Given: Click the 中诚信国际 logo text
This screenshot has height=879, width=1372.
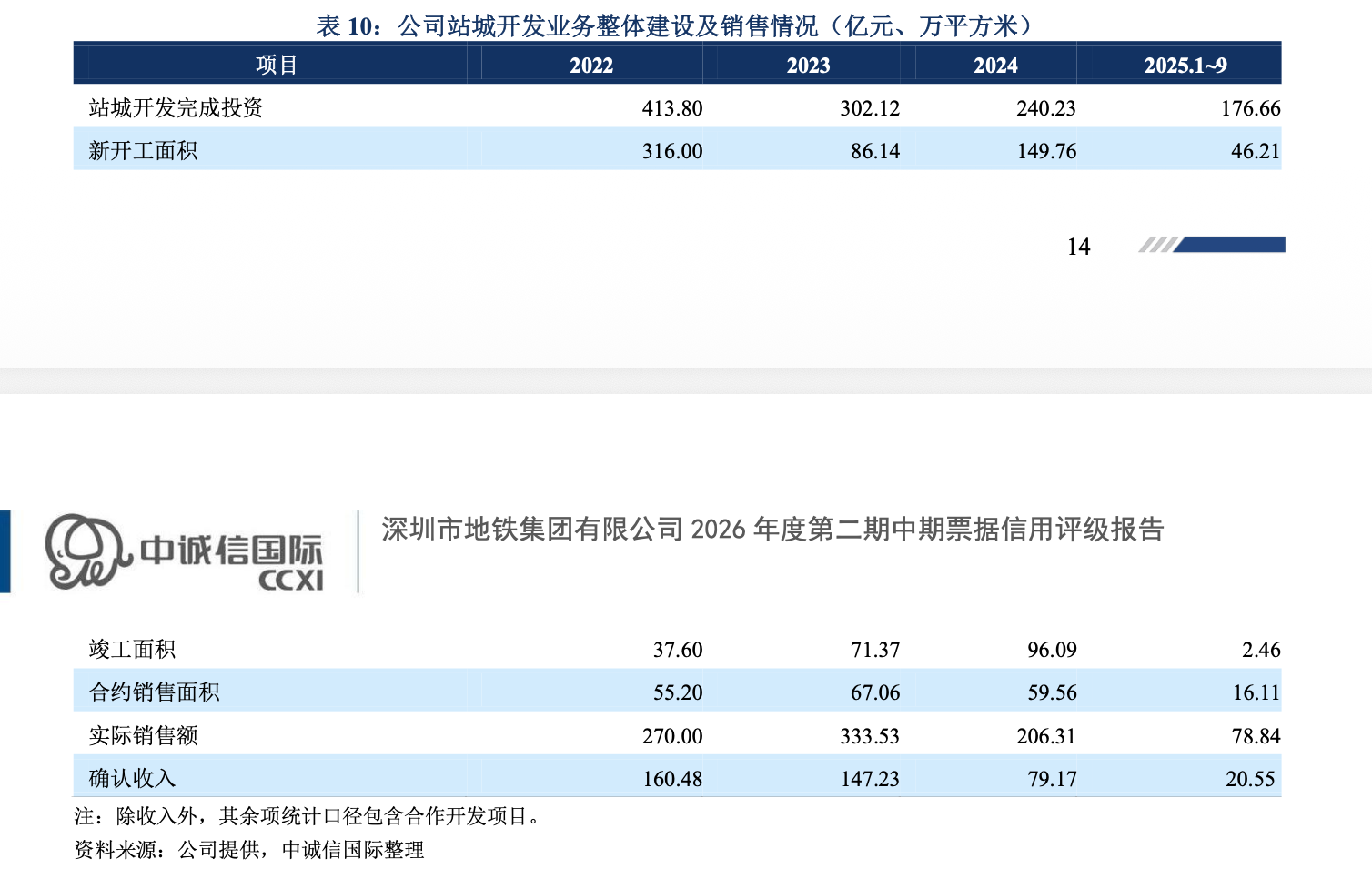Looking at the screenshot, I should 231,551.
